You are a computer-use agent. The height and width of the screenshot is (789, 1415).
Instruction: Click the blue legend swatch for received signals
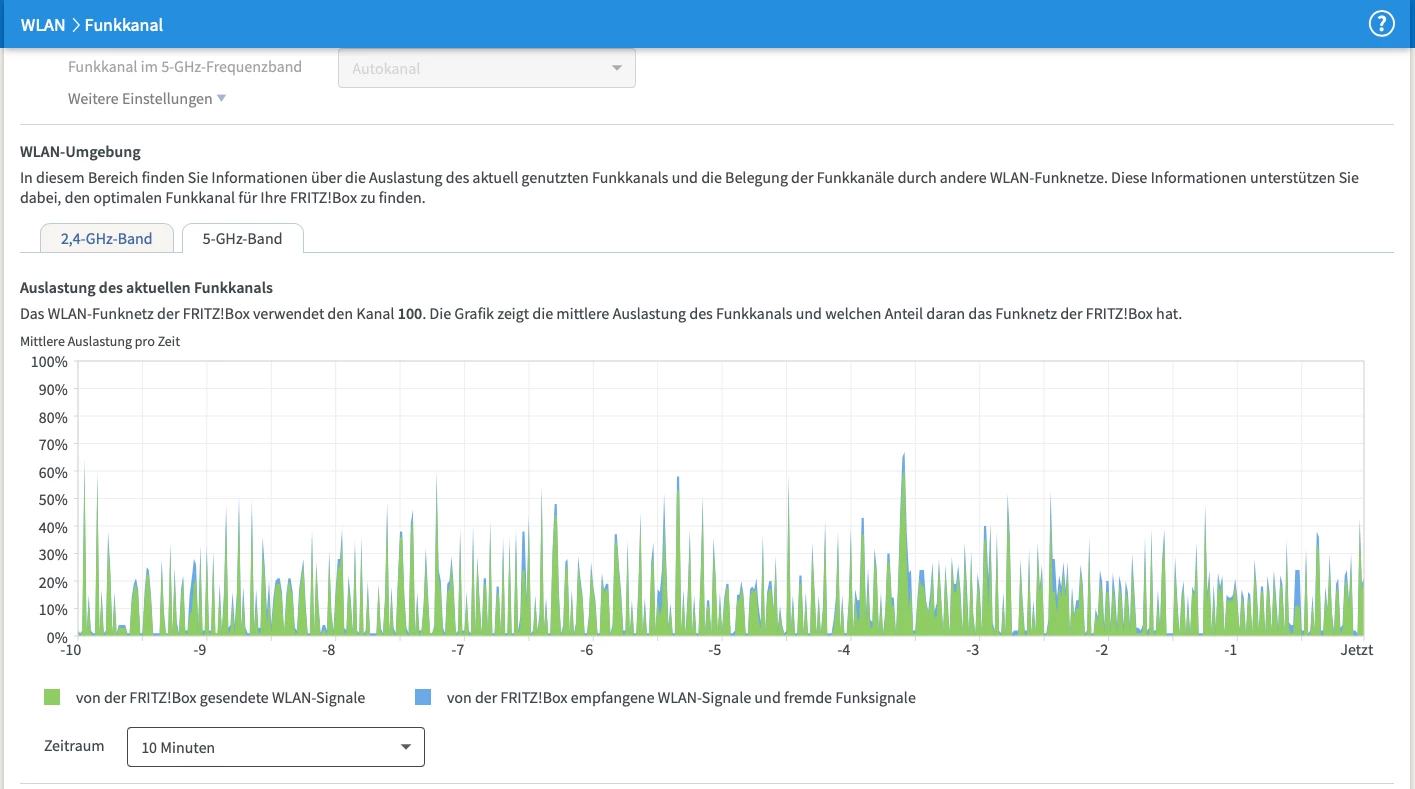pos(423,697)
